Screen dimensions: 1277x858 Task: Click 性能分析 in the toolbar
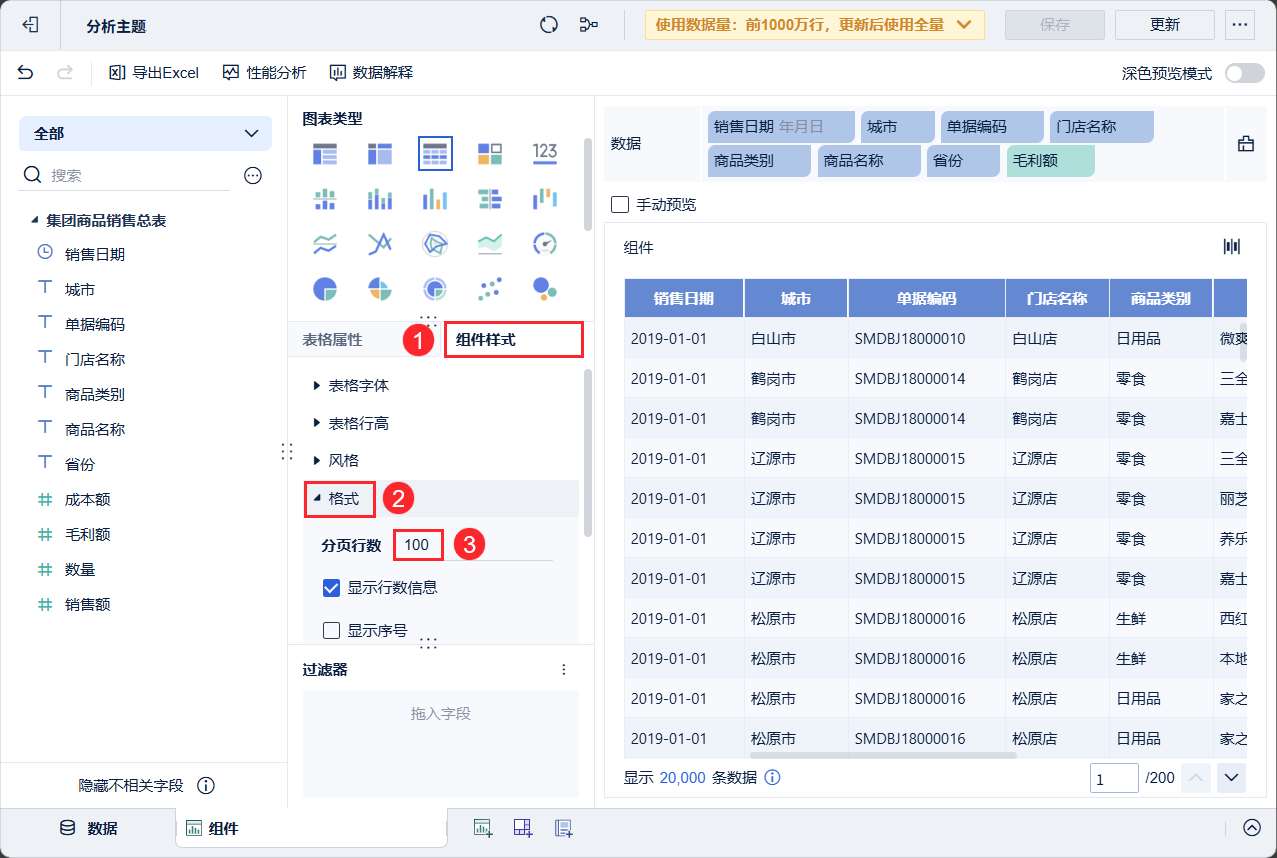(264, 72)
